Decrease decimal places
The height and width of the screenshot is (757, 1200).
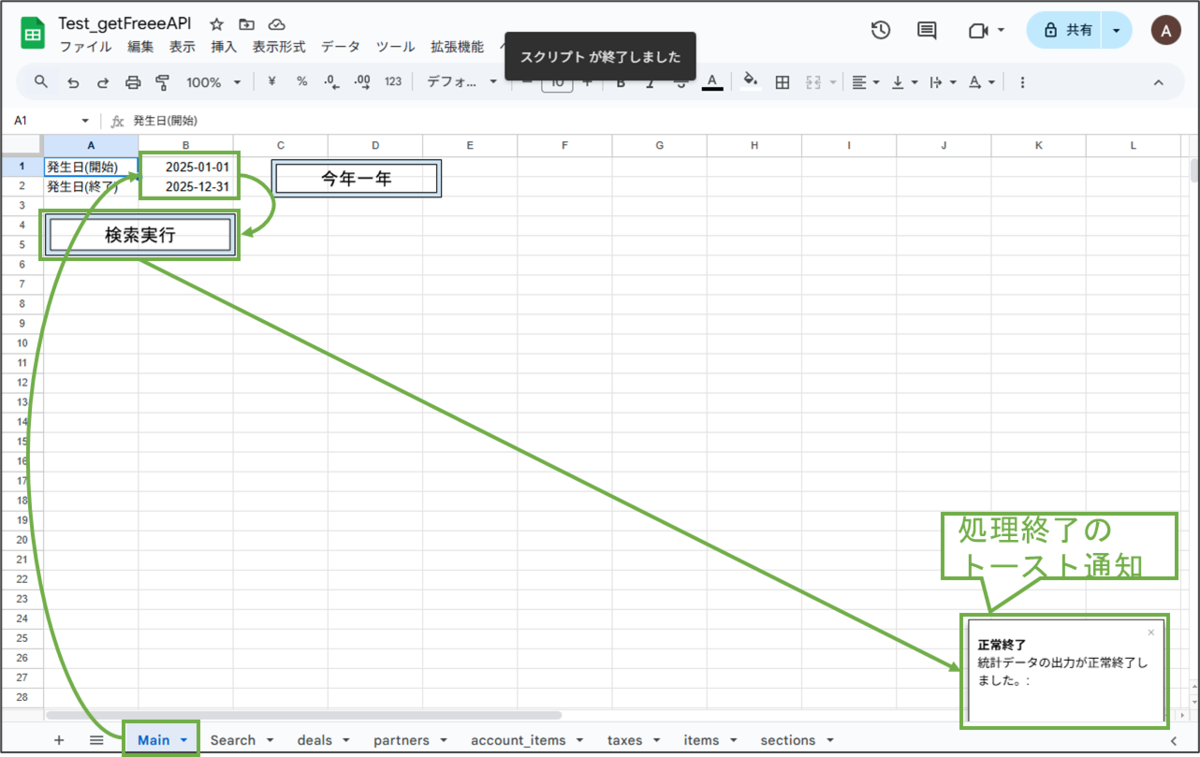(332, 82)
